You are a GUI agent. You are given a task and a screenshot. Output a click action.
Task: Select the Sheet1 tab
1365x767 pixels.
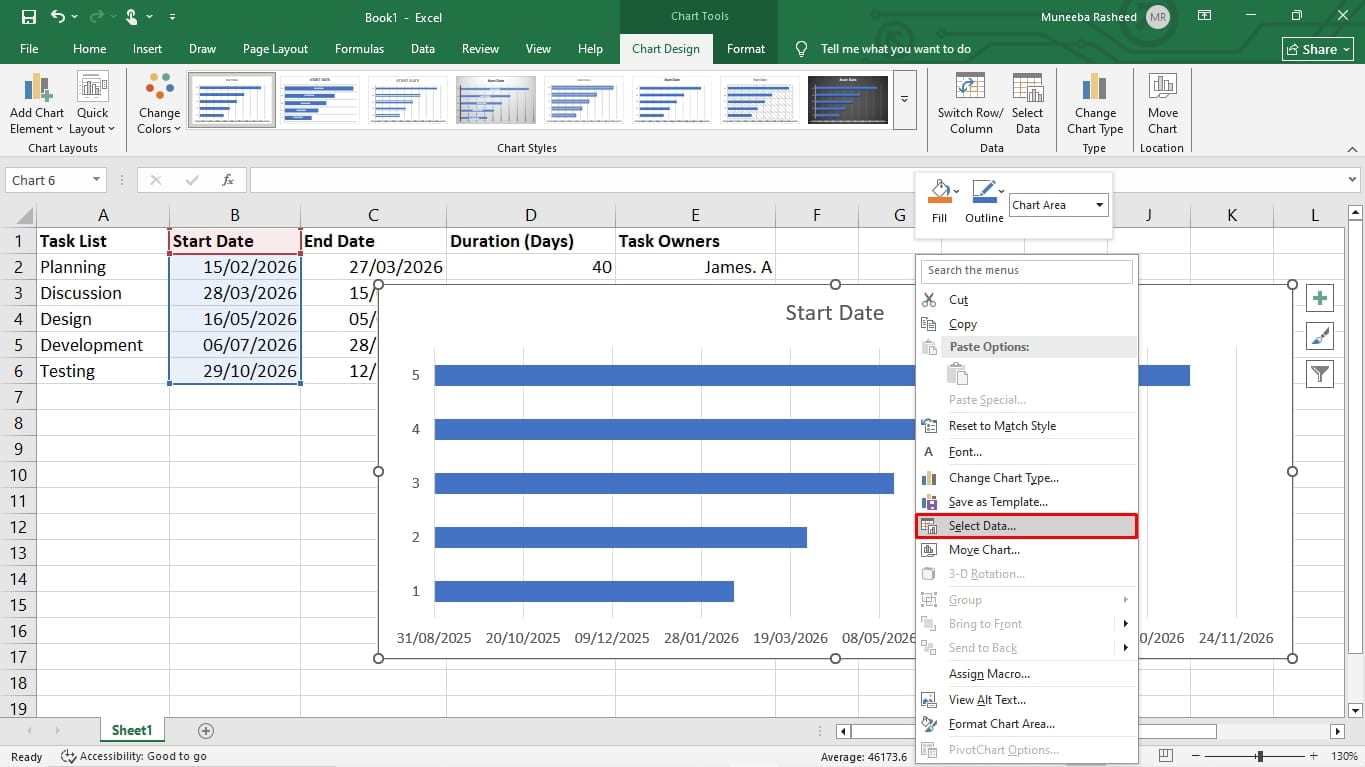[132, 731]
